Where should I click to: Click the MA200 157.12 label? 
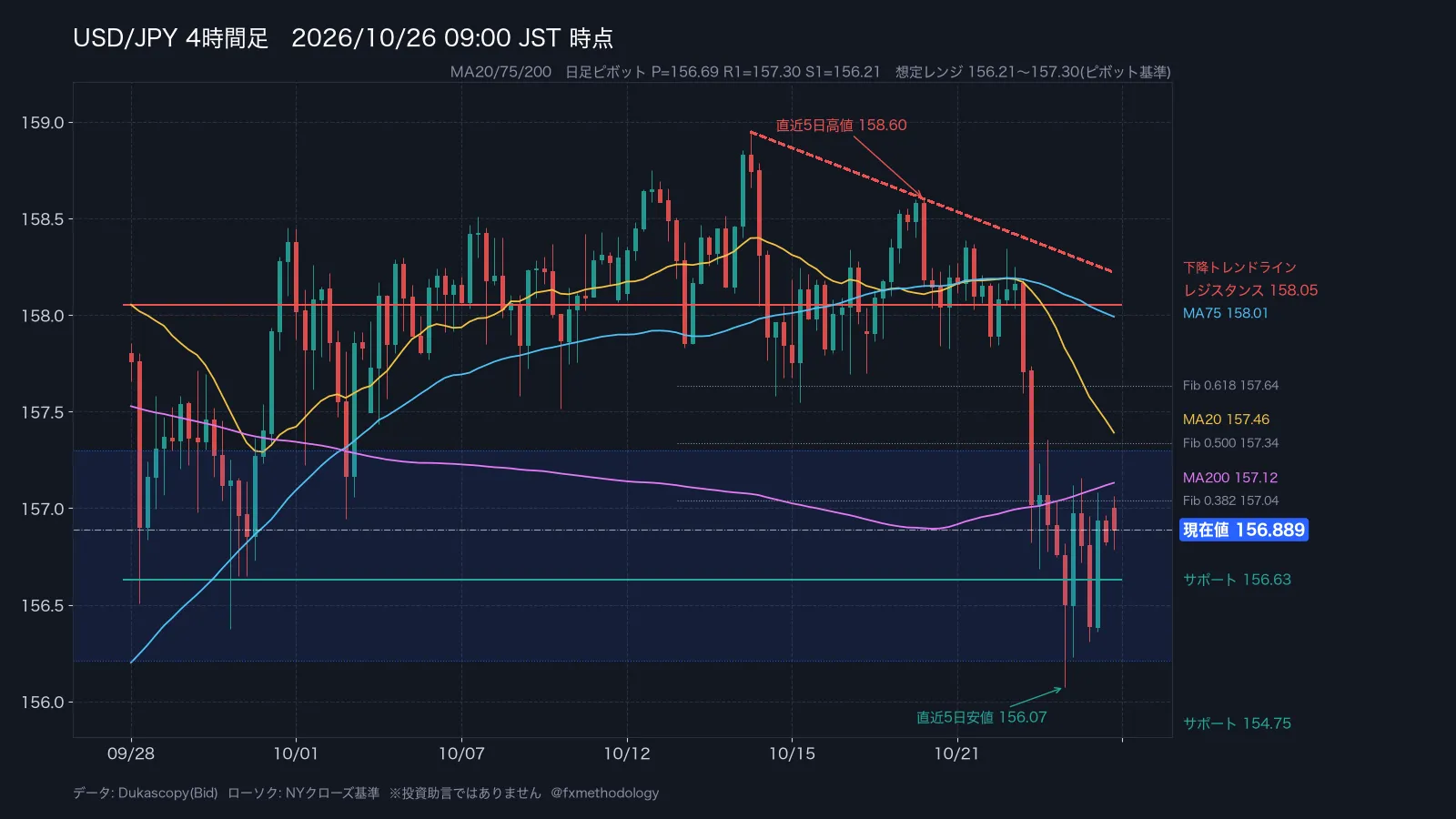[x=1230, y=478]
